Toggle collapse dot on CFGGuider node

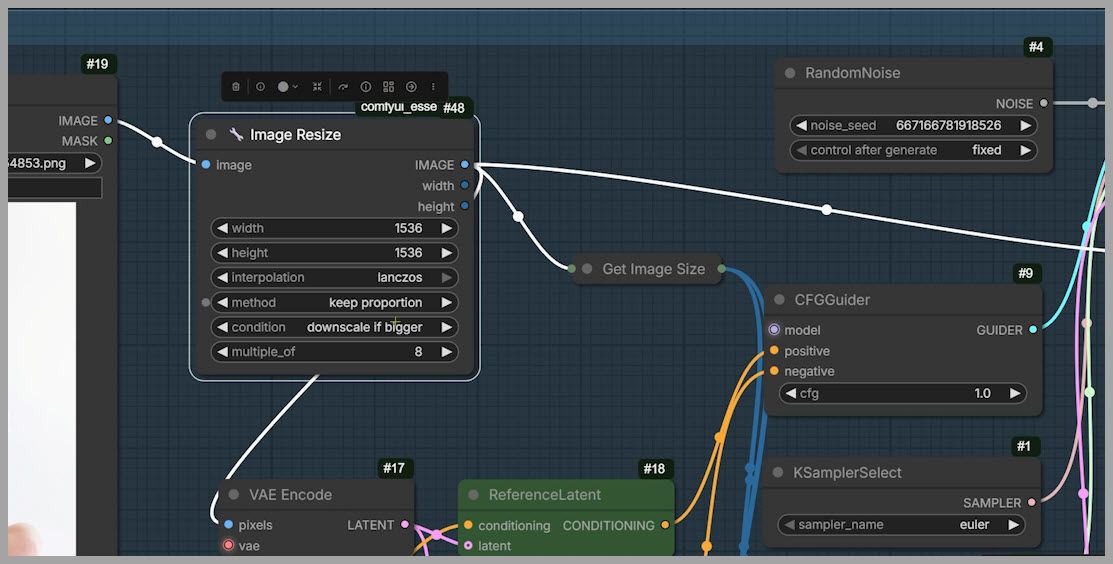779,300
